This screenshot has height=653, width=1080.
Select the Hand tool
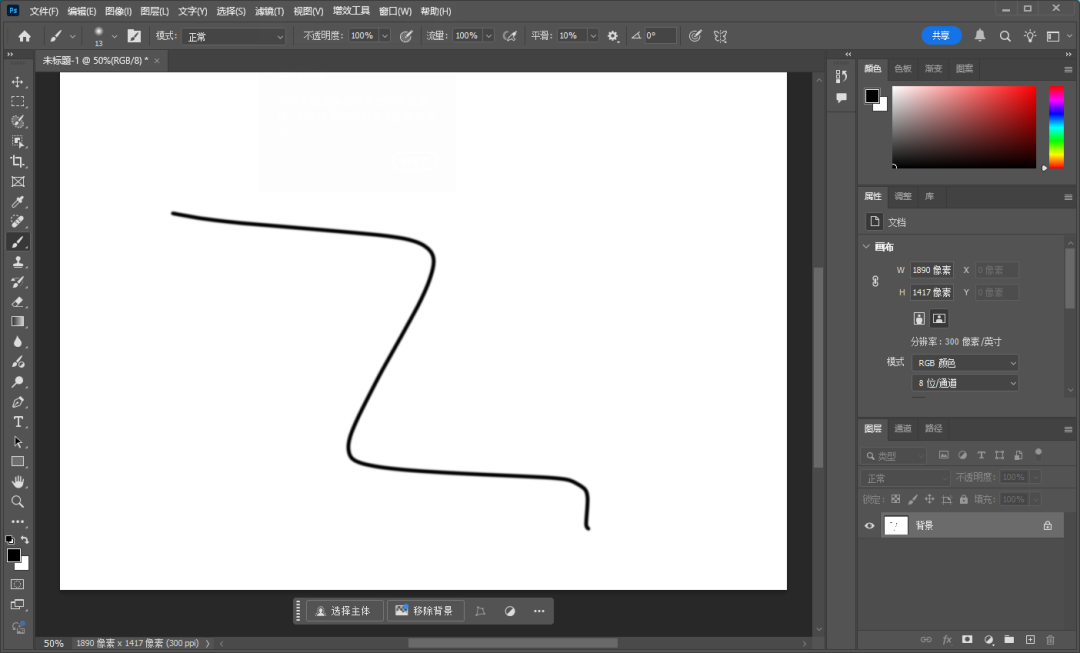pos(18,482)
